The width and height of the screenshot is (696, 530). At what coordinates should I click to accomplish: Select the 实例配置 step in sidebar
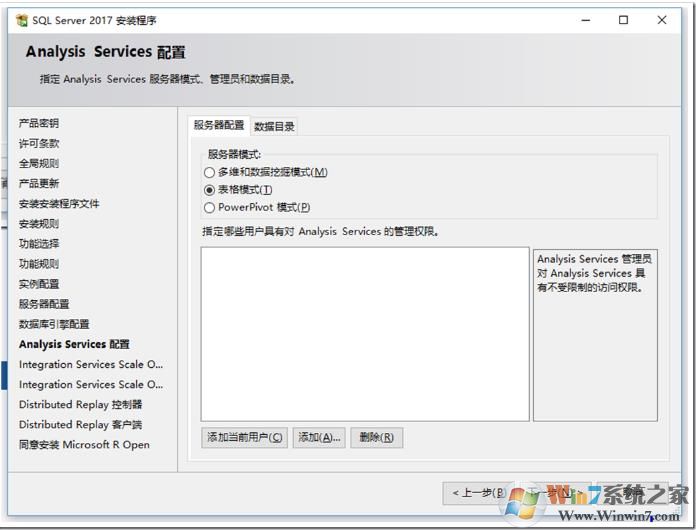[39, 284]
